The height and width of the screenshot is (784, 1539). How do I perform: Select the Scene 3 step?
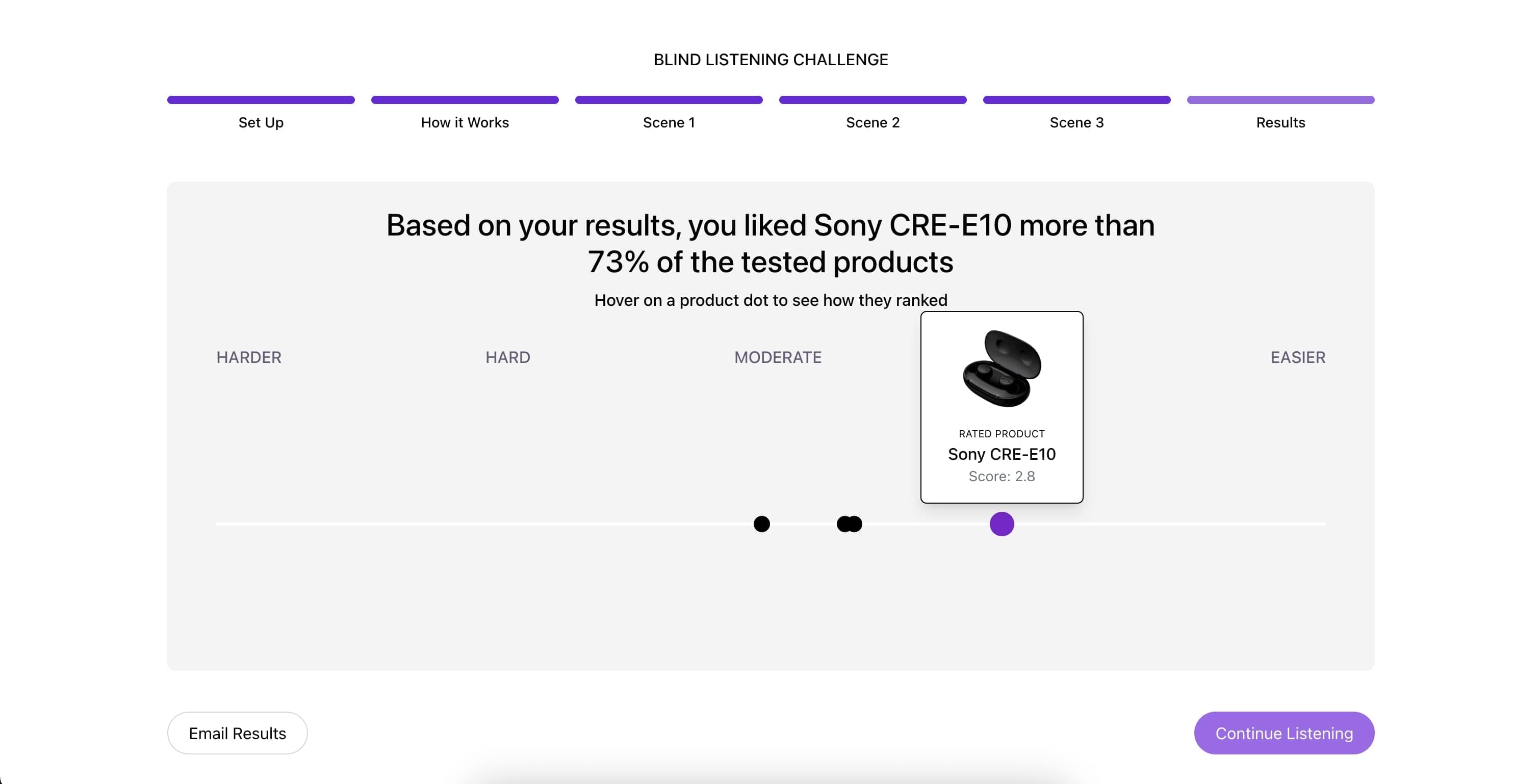(x=1076, y=122)
